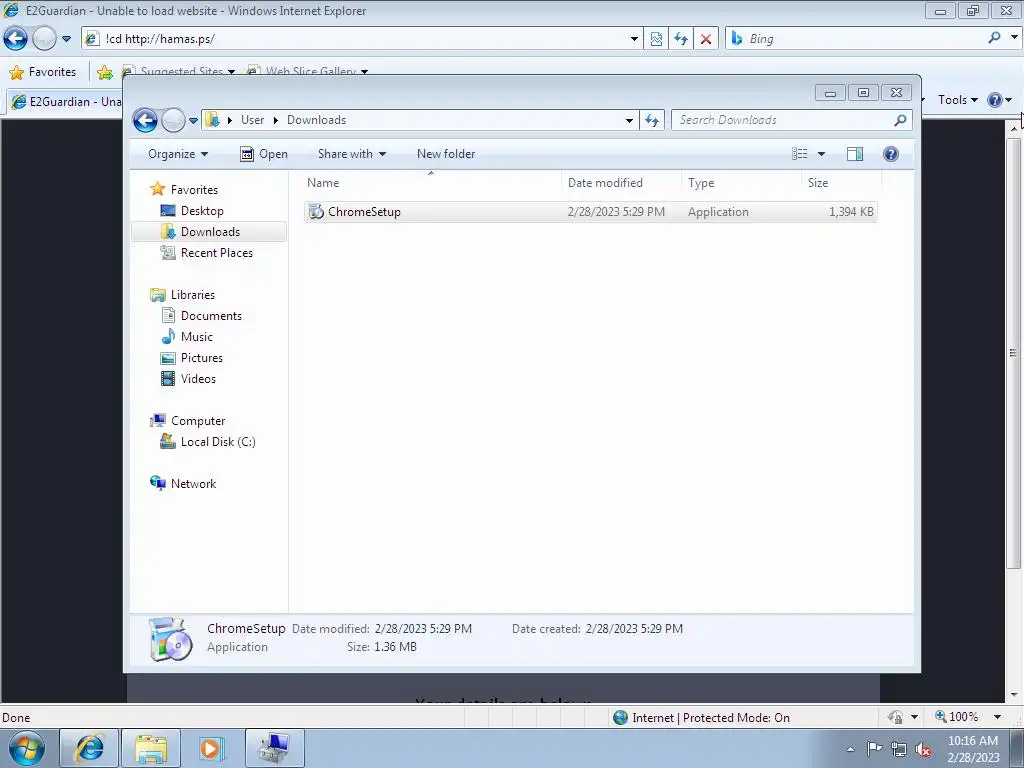The width and height of the screenshot is (1024, 768).
Task: Select Computer in navigation pane
Action: (x=197, y=421)
